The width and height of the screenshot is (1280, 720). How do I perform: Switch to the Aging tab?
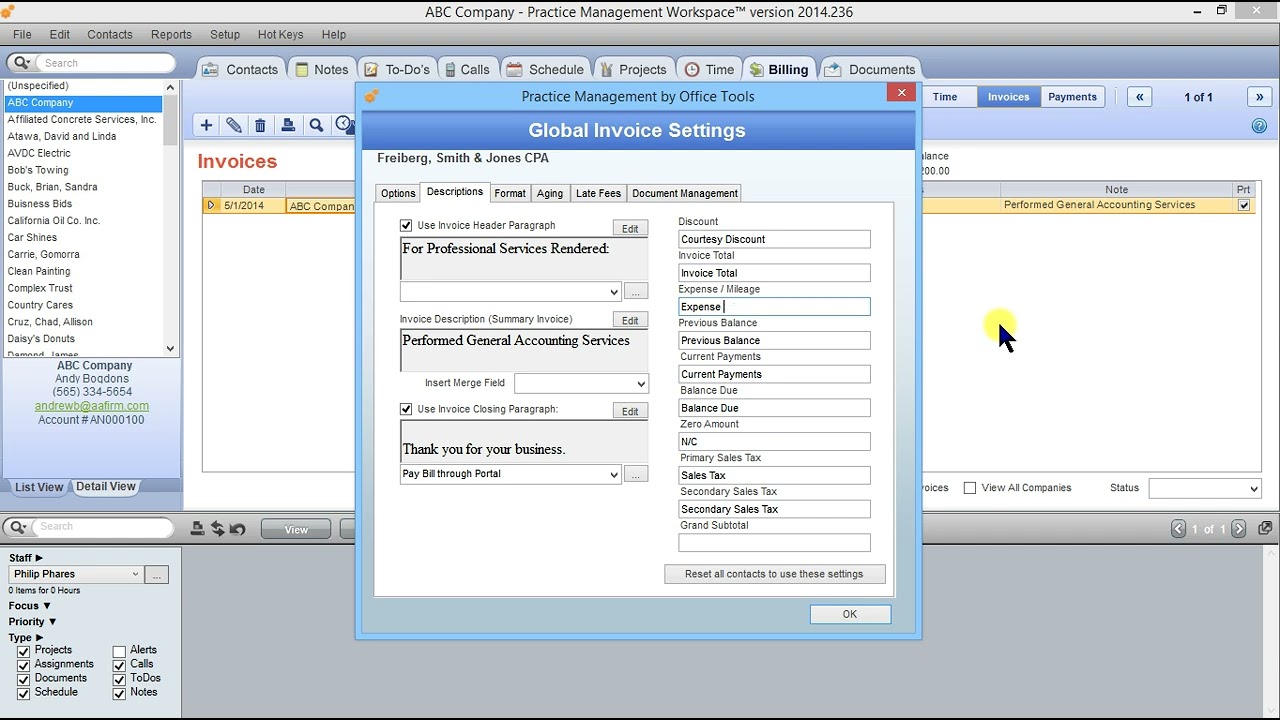(x=550, y=193)
